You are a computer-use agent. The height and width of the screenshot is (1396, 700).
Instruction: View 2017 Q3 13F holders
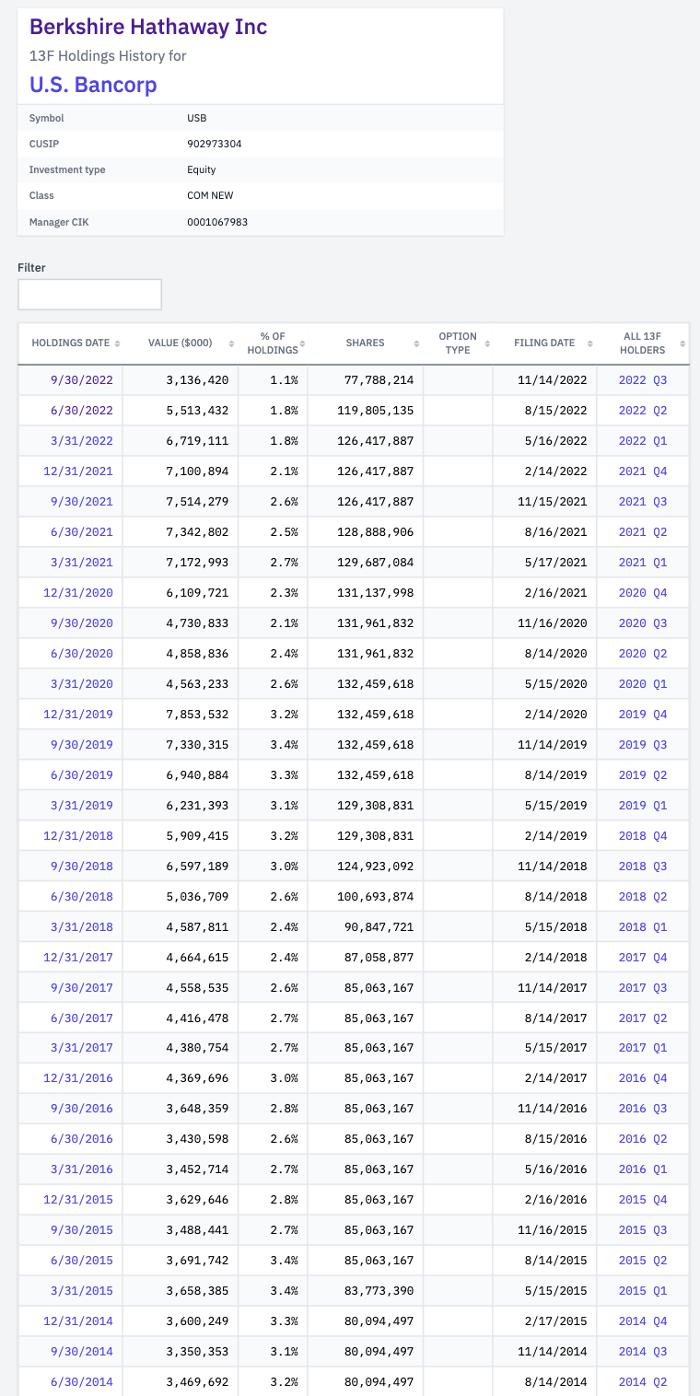click(x=642, y=987)
